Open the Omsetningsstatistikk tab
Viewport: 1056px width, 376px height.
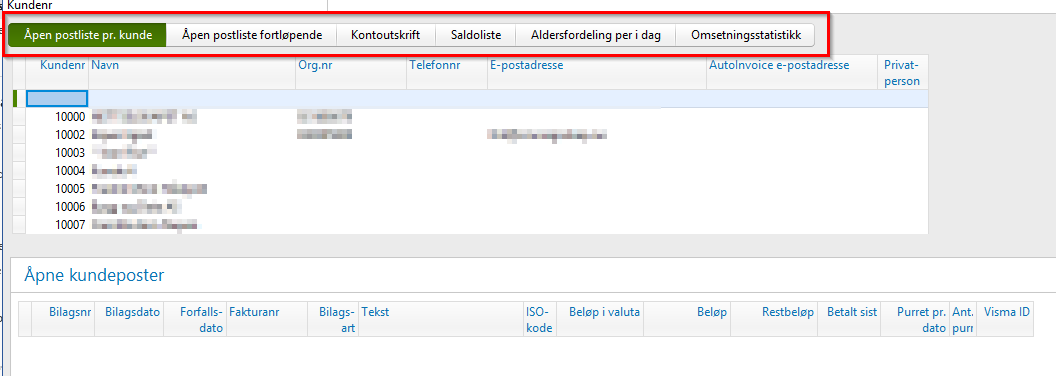pos(746,35)
